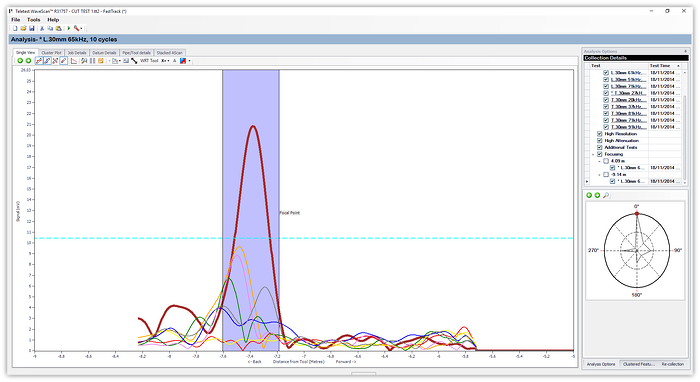700x382 pixels.
Task: Click the scissors Cut icon
Action: (42, 28)
